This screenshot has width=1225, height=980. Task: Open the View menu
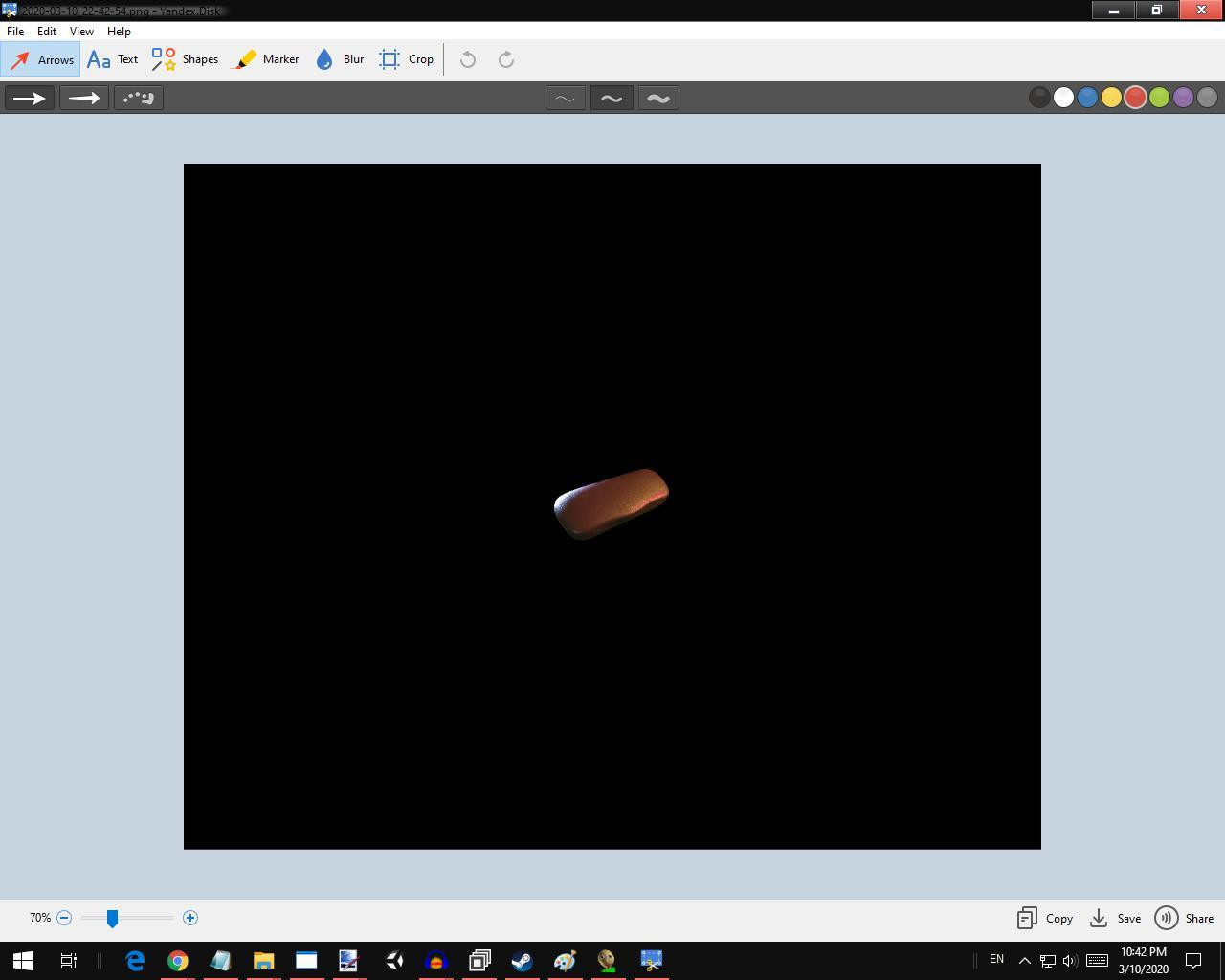[81, 32]
